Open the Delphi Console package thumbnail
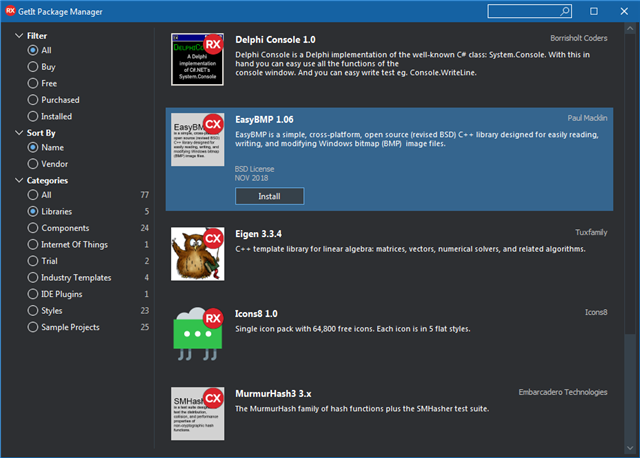 click(197, 60)
